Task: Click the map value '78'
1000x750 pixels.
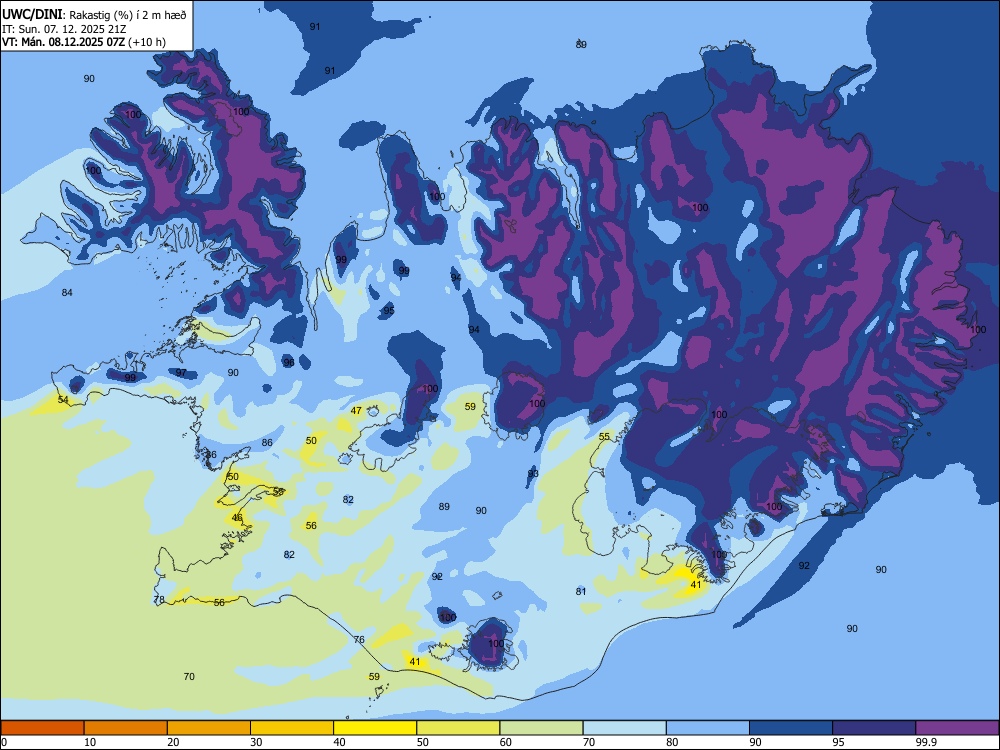Action: pyautogui.click(x=159, y=599)
